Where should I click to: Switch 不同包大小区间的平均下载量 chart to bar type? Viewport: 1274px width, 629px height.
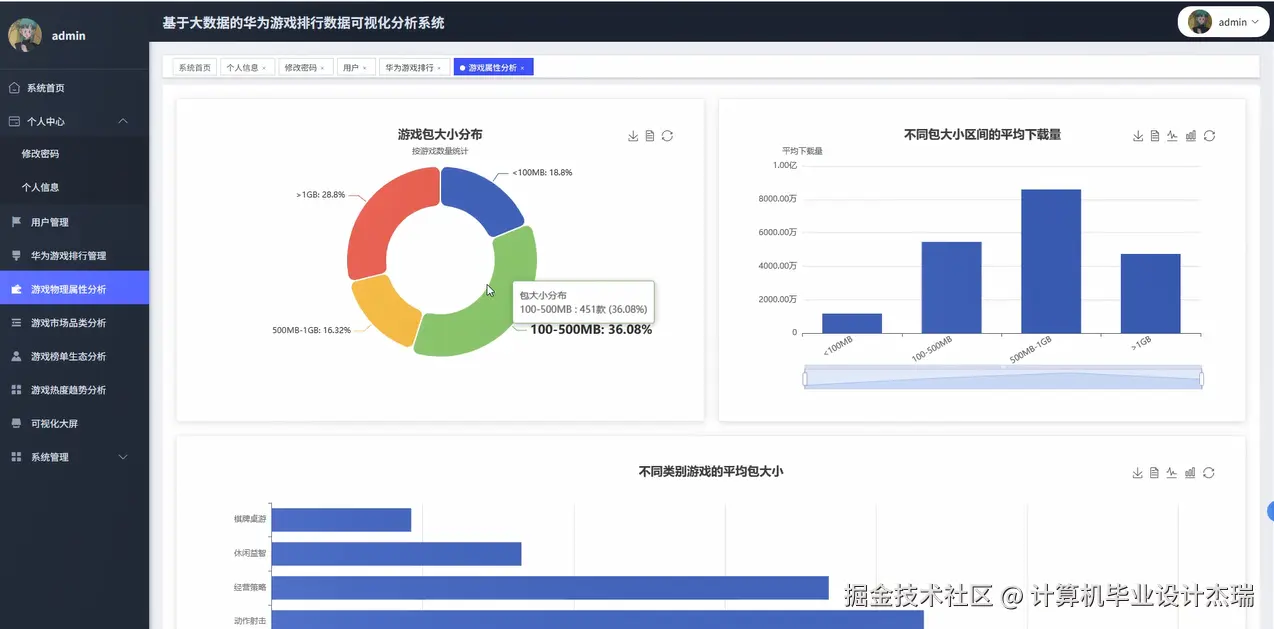[x=1190, y=136]
